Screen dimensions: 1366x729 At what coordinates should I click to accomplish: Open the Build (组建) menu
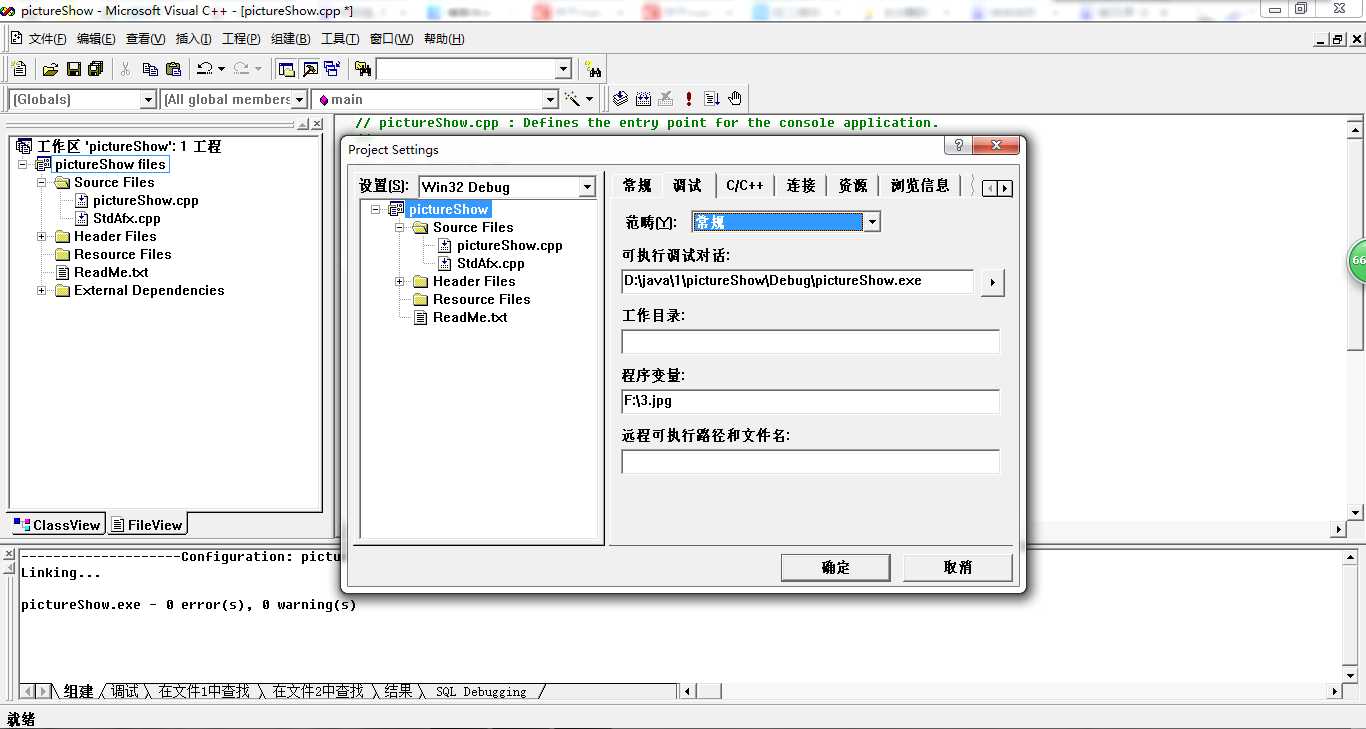(x=290, y=39)
